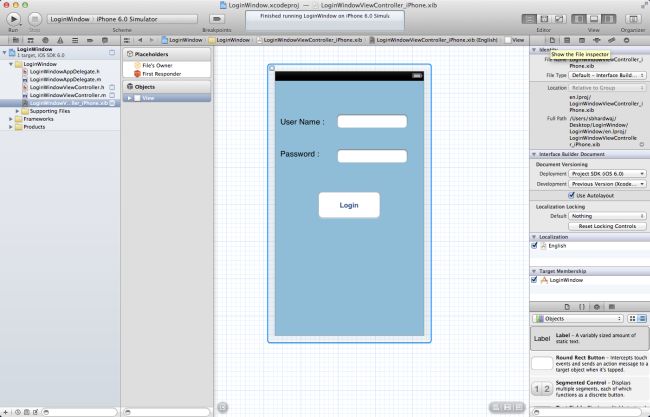Open the Organizer window
This screenshot has height=417, width=650.
click(633, 19)
